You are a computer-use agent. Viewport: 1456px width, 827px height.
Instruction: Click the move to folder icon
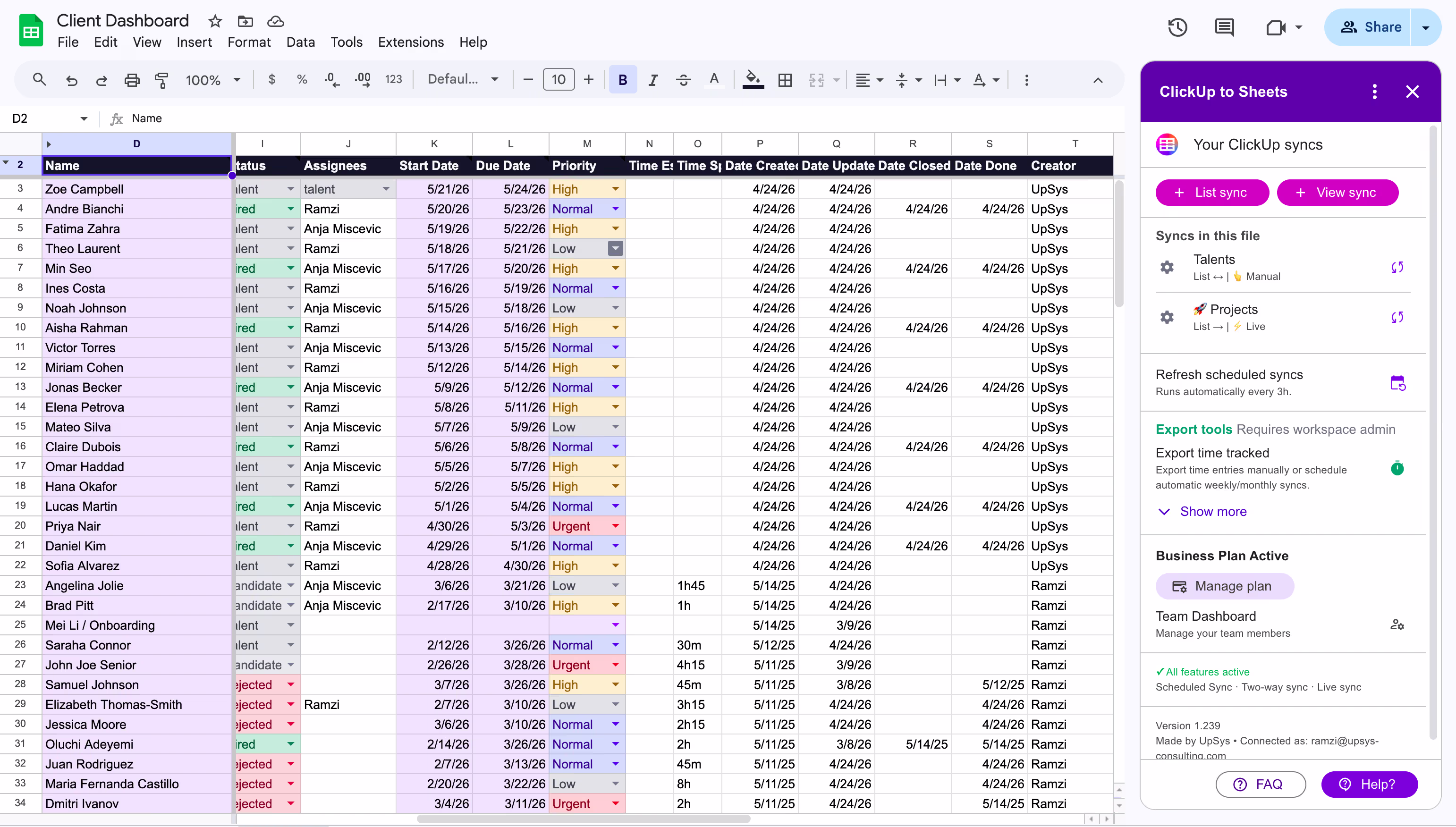[x=245, y=22]
